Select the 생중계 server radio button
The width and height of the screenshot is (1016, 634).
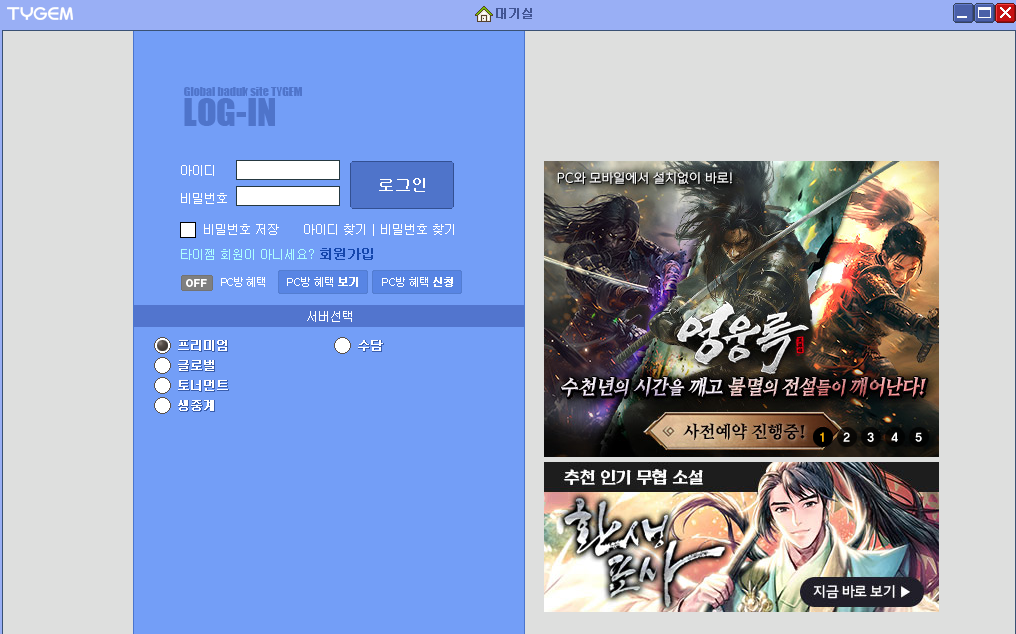(x=162, y=406)
